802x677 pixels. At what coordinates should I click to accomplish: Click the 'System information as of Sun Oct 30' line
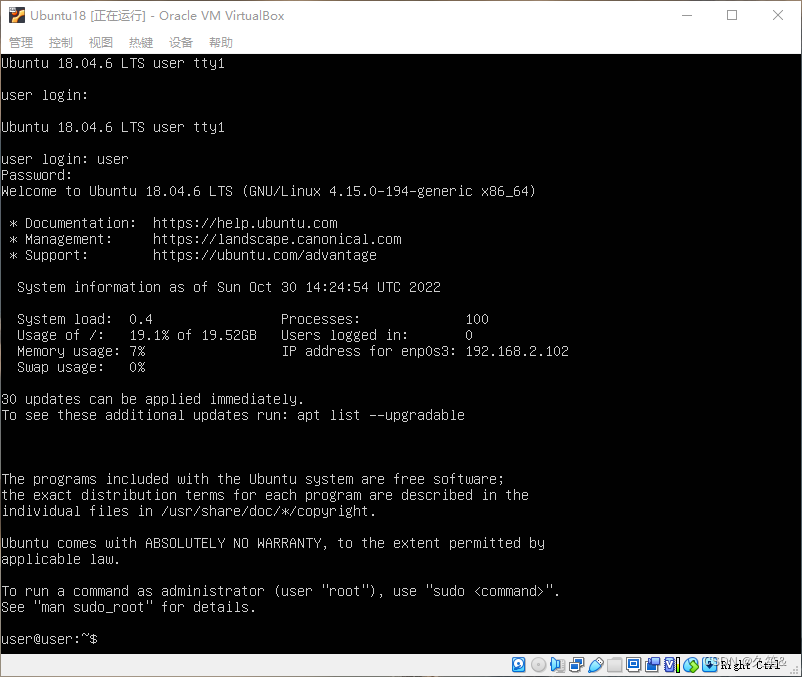pyautogui.click(x=229, y=287)
